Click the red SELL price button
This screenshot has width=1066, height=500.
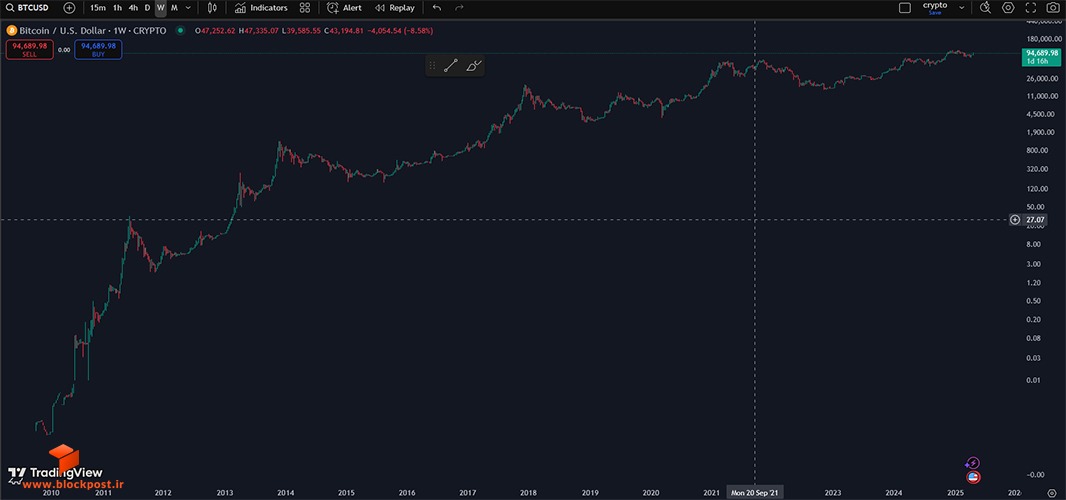[29, 49]
